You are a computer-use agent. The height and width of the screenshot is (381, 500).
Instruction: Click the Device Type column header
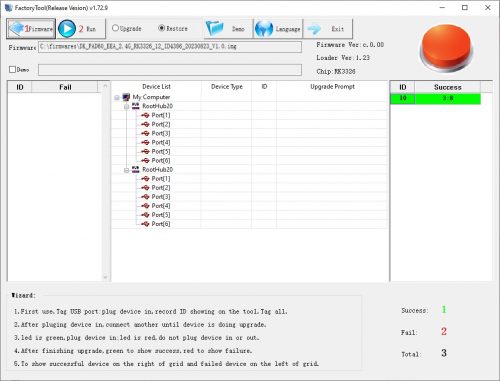pos(227,87)
